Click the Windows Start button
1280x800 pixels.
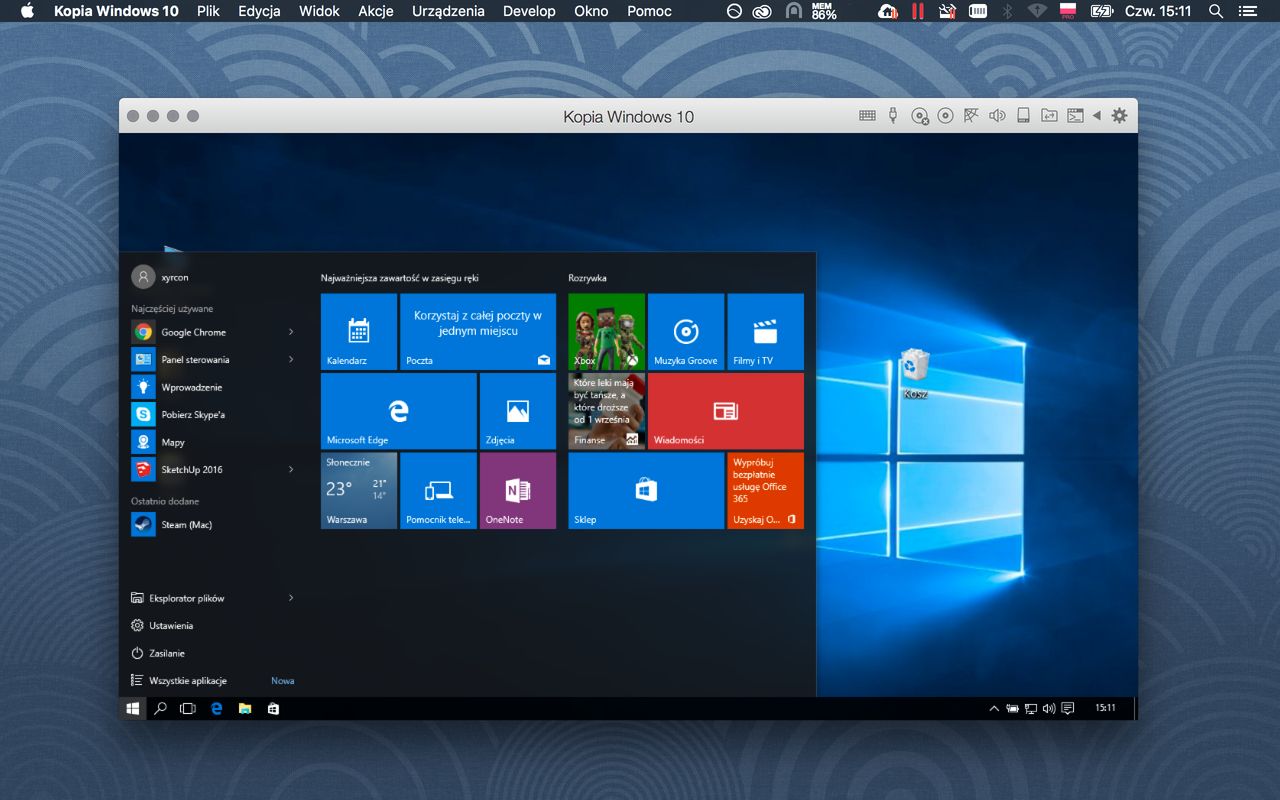(132, 709)
